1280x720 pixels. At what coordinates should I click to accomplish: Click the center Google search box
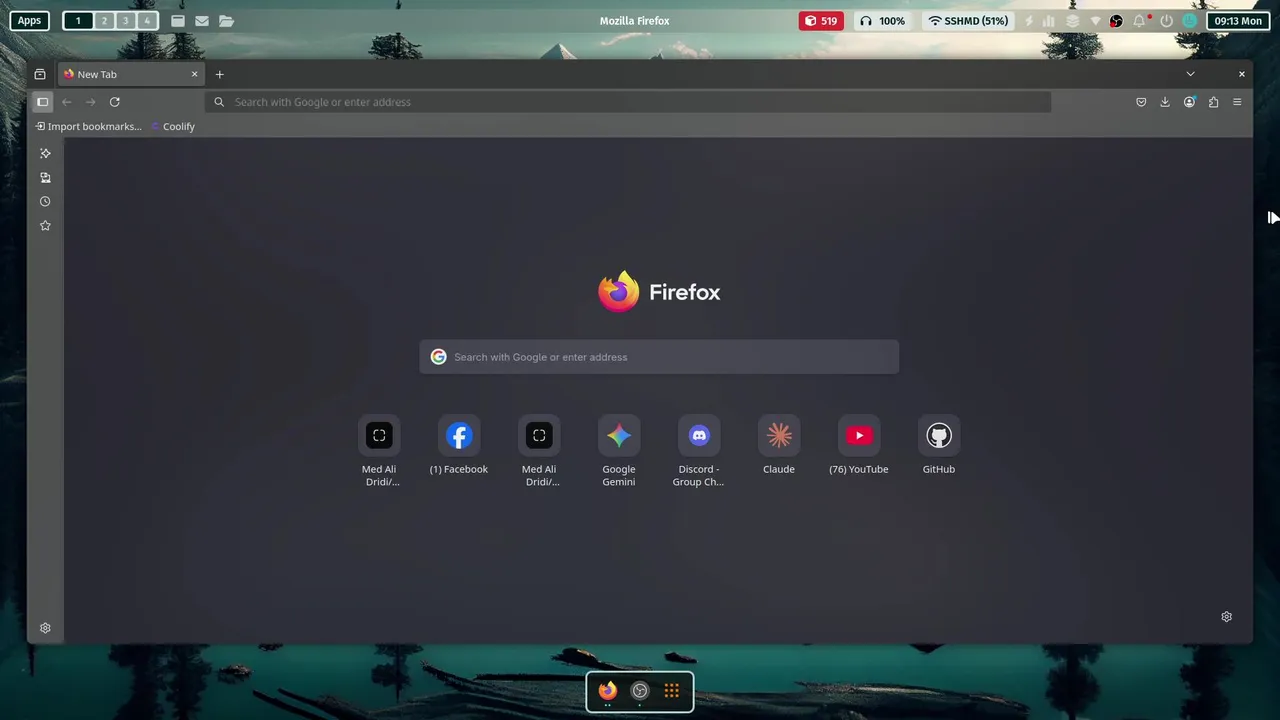(x=659, y=357)
